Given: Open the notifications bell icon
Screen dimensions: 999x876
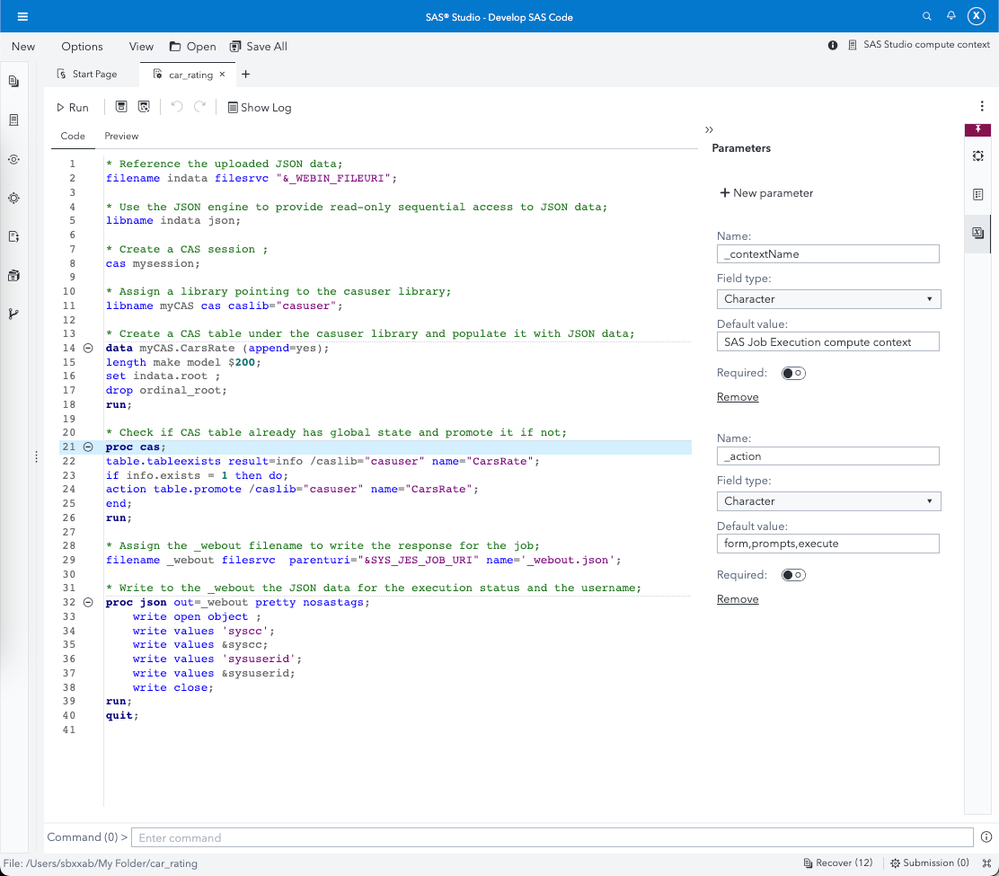Looking at the screenshot, I should 951,17.
